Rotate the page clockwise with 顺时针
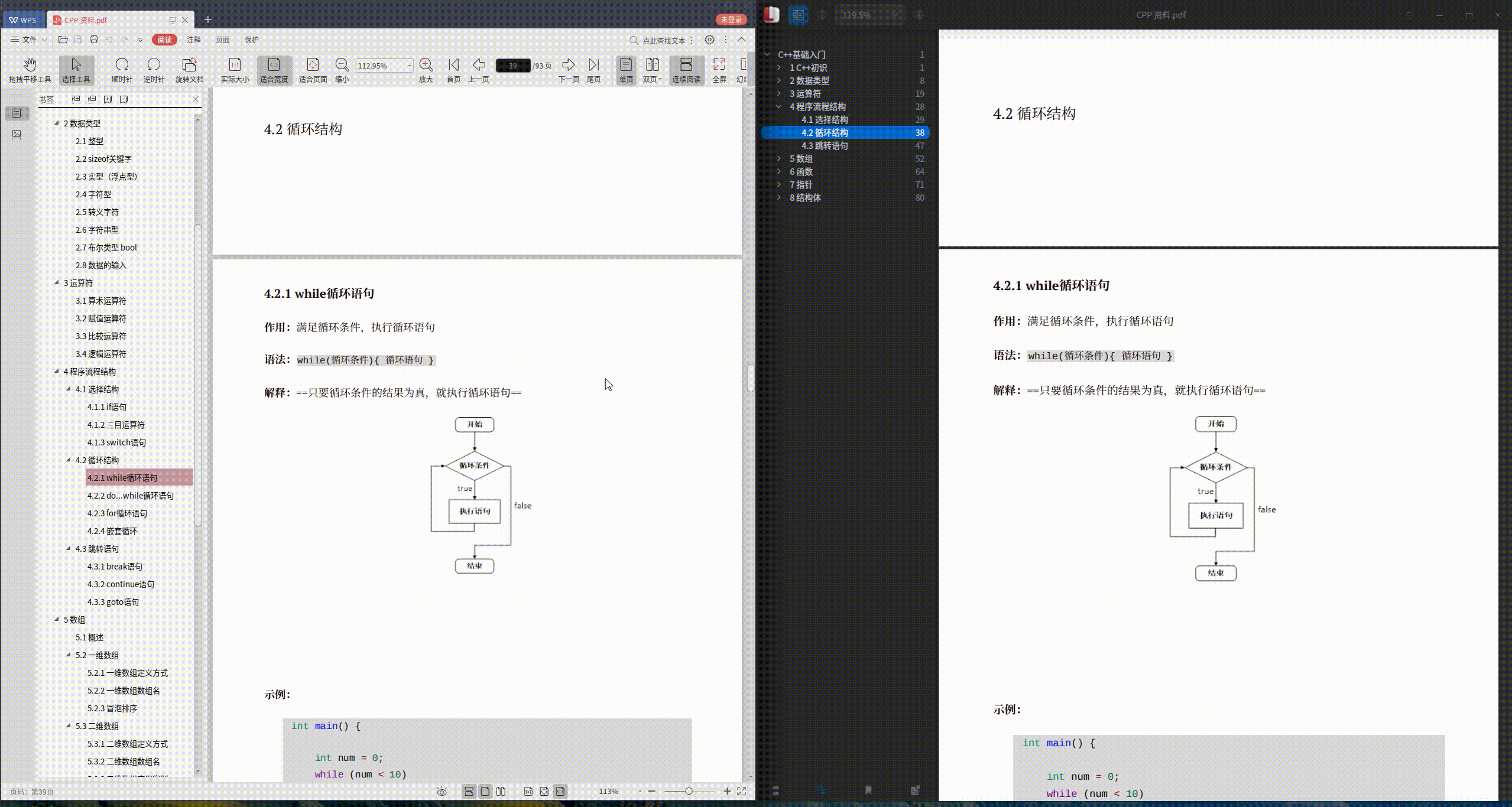 coord(122,69)
